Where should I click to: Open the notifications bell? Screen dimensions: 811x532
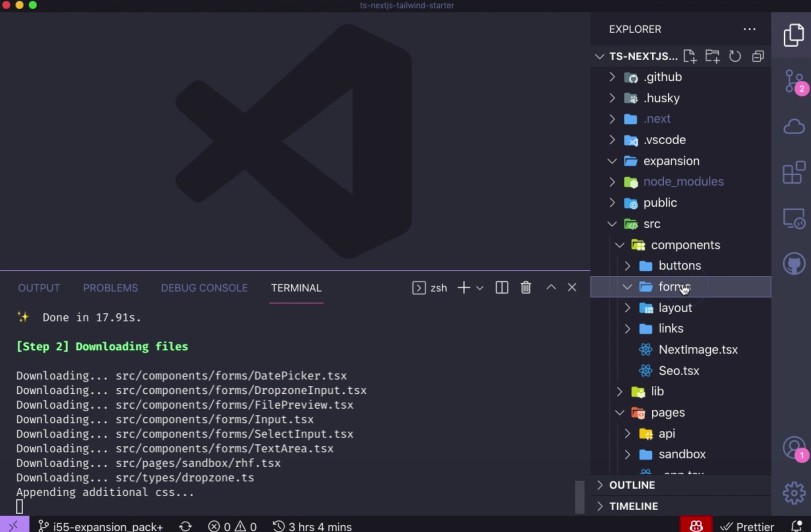point(797,526)
